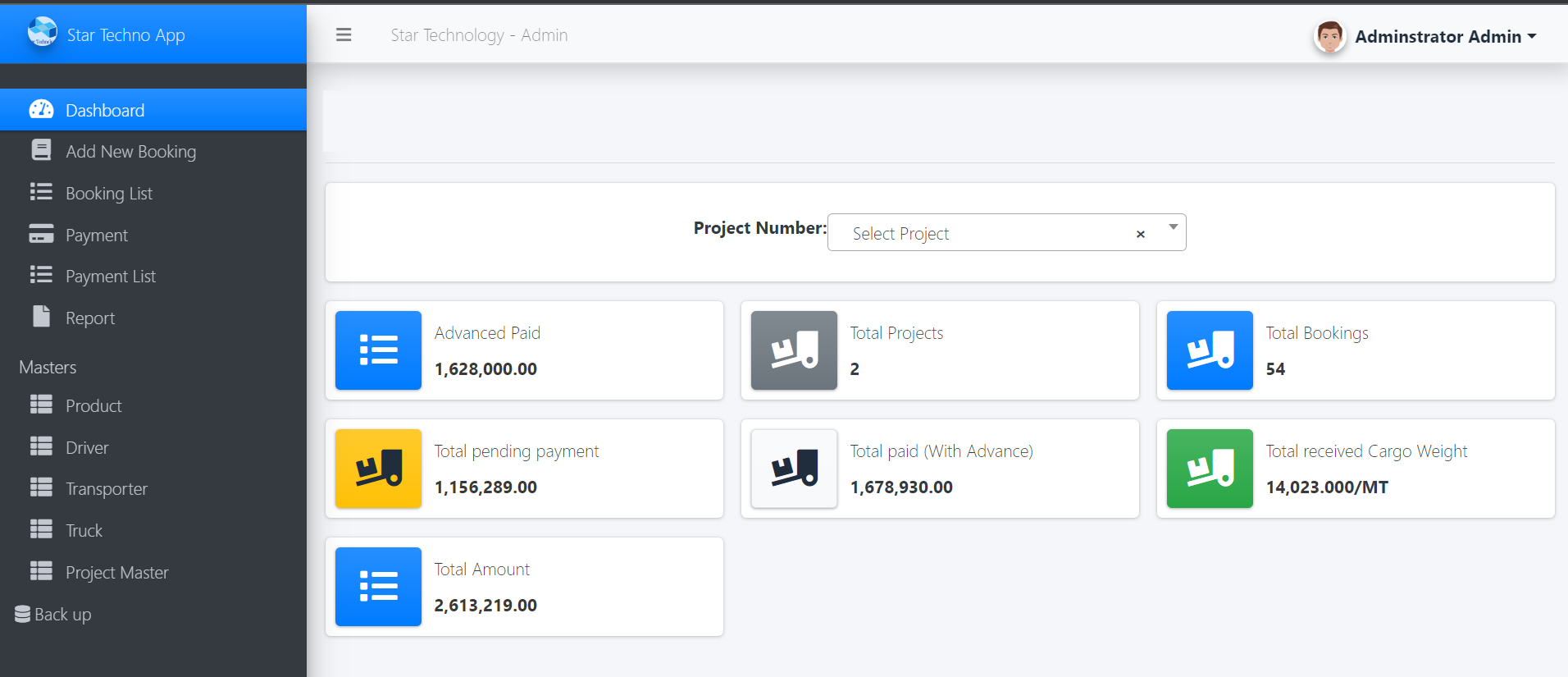Click the Project Number label
Screen dimensions: 1568x677
759,227
